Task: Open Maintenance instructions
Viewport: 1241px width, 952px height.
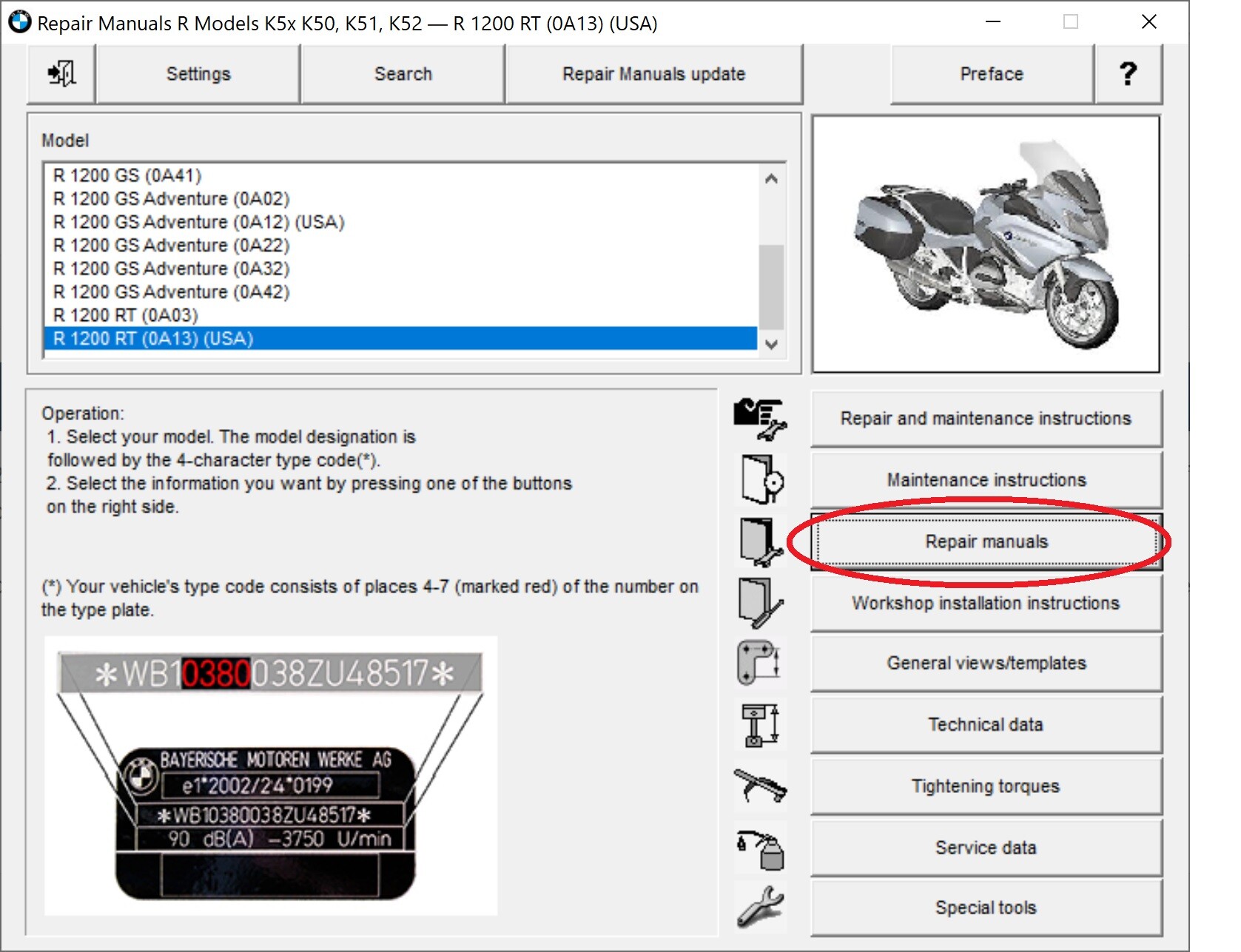Action: [986, 480]
